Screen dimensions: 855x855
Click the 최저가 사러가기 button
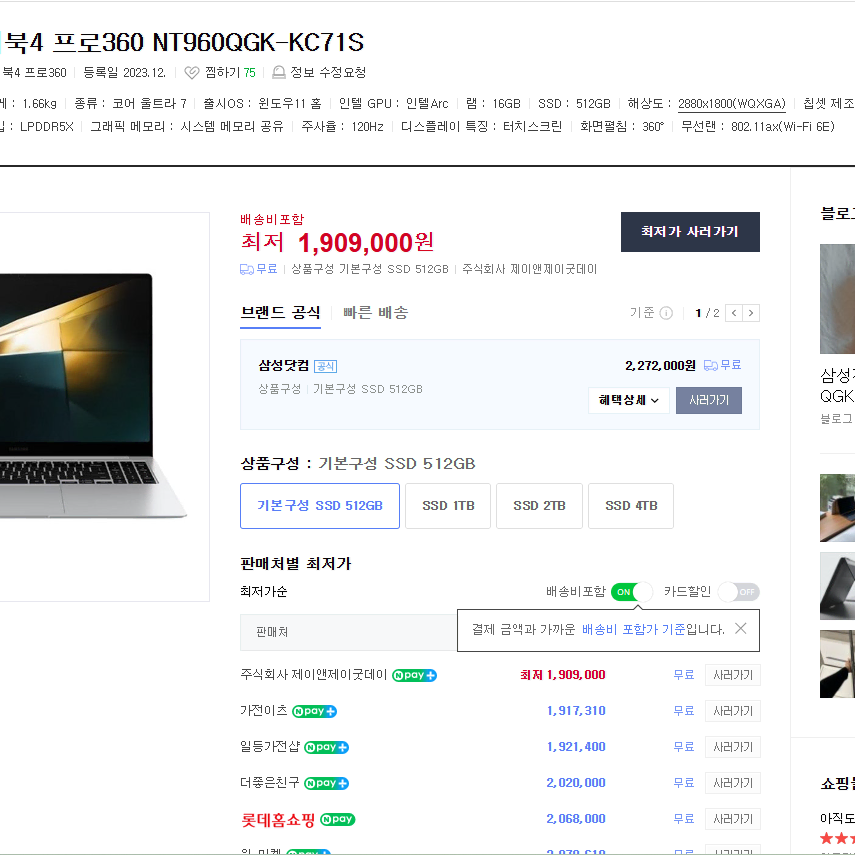click(x=690, y=232)
